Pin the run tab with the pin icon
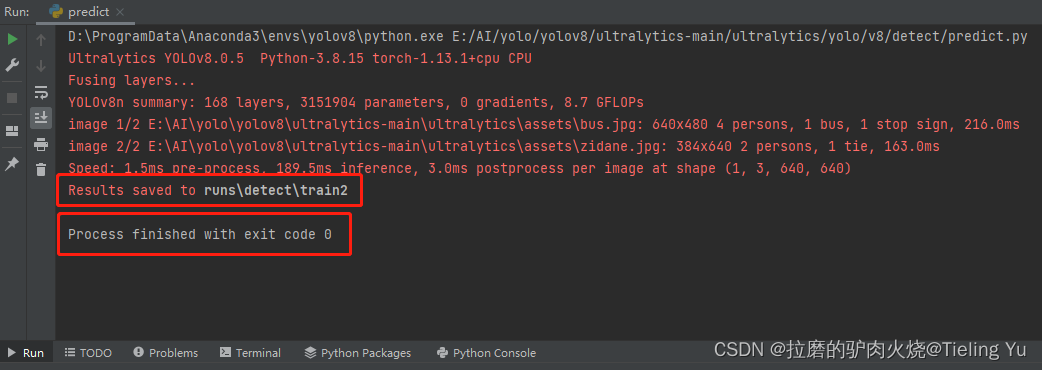Viewport: 1042px width, 370px height. click(12, 164)
